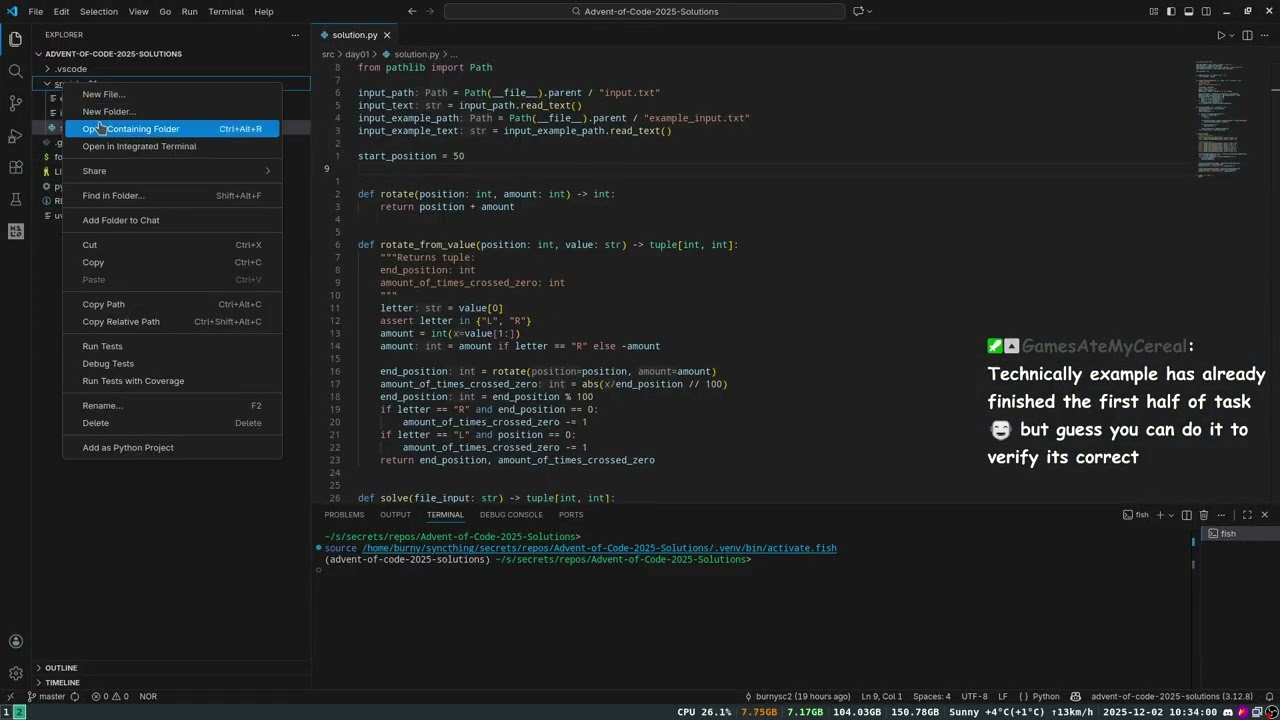Image resolution: width=1280 pixels, height=720 pixels.
Task: Click the activate.fish path link in terminal
Action: 599,548
